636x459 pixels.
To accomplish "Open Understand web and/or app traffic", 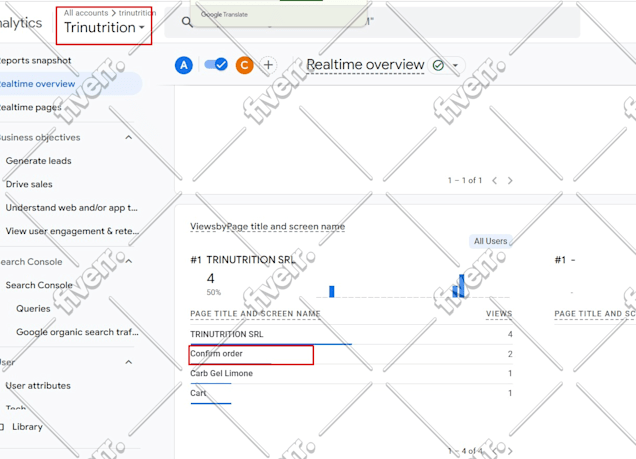I will click(72, 208).
